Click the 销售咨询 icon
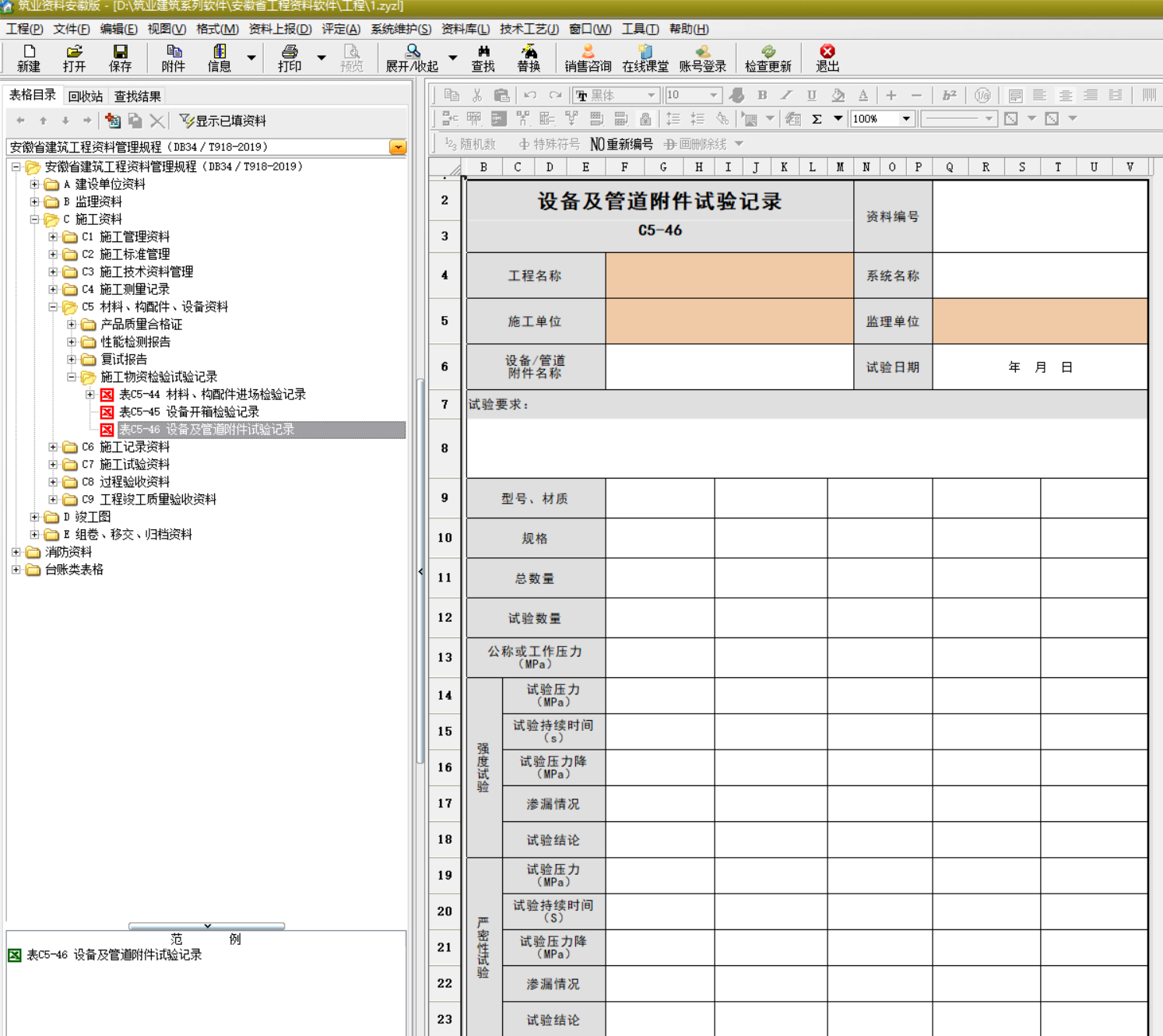1163x1036 pixels. pos(588,58)
